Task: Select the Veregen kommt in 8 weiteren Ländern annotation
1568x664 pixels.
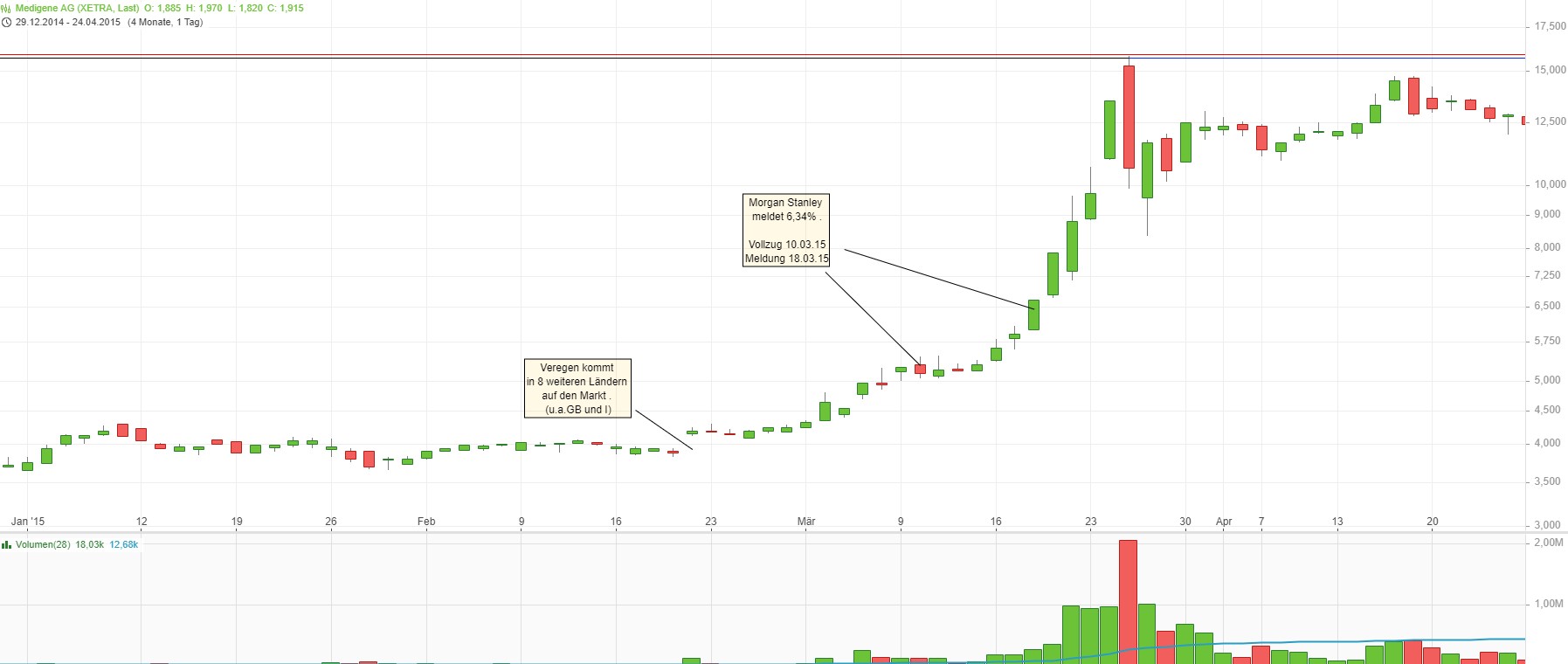Action: (x=577, y=388)
